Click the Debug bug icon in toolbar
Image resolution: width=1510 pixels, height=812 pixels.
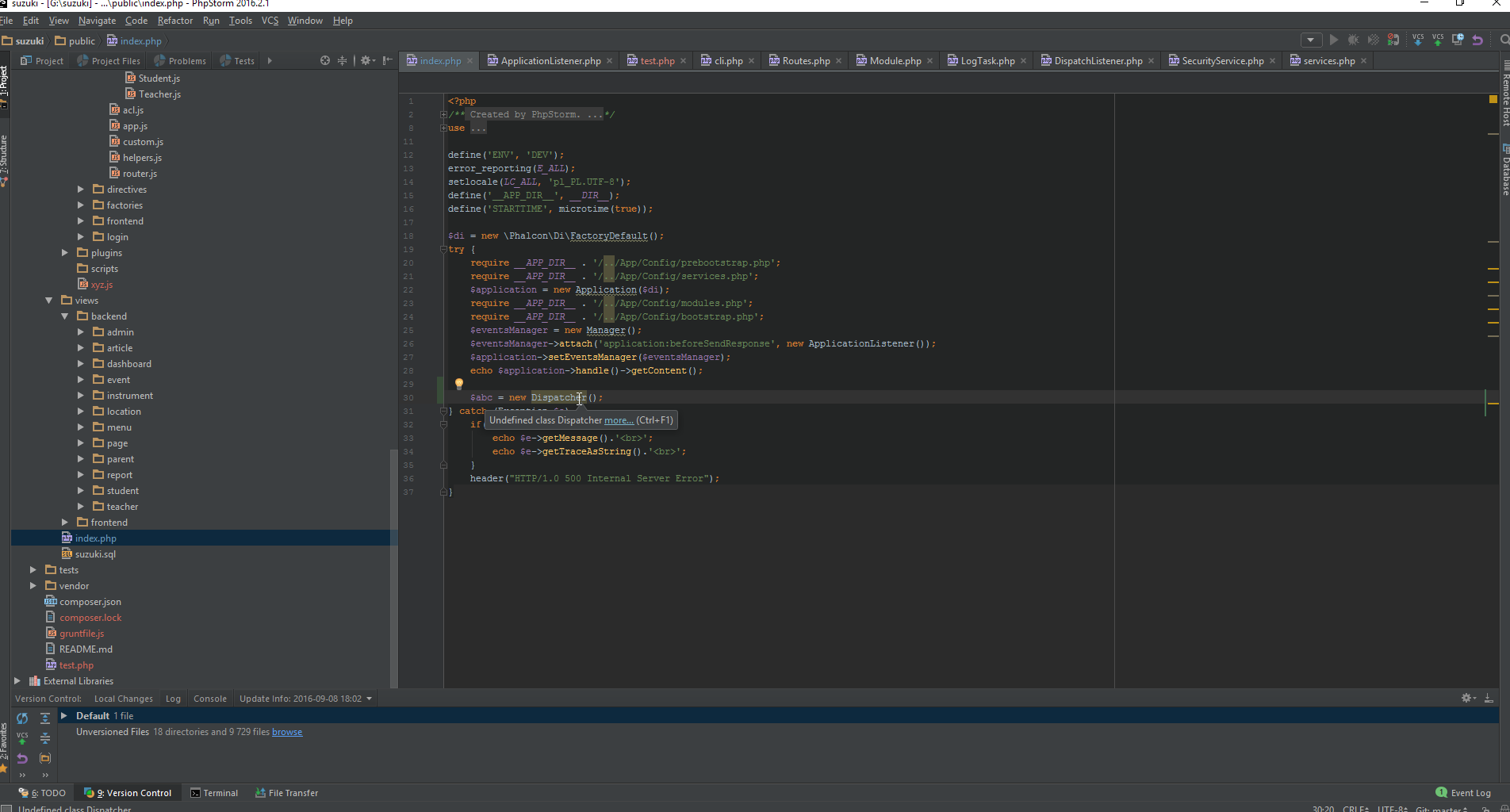(1353, 40)
